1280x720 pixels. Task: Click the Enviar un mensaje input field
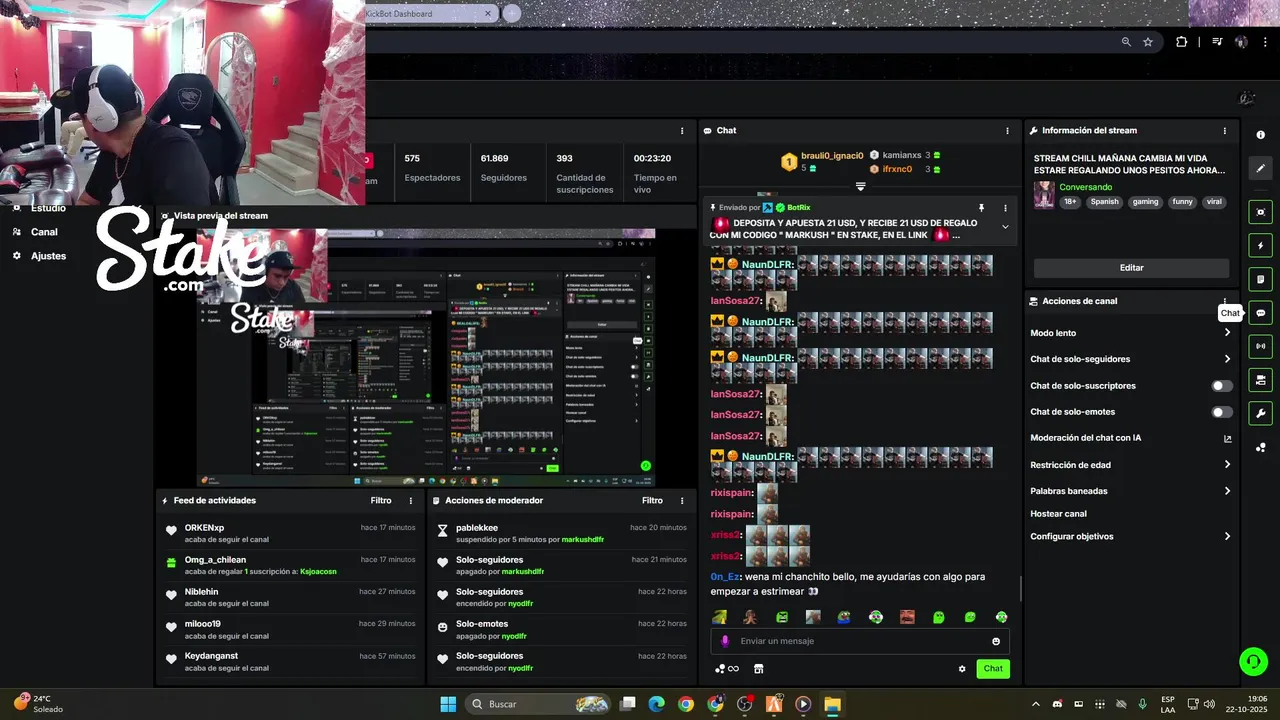pyautogui.click(x=860, y=641)
